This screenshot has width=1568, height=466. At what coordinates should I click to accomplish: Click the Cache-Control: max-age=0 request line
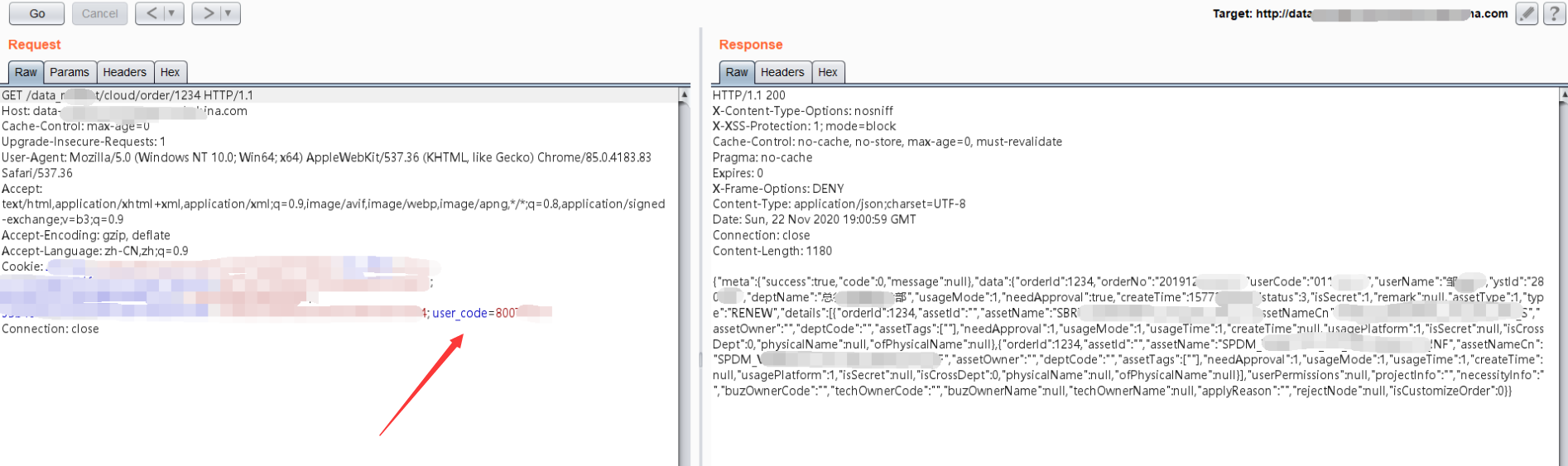click(x=75, y=127)
